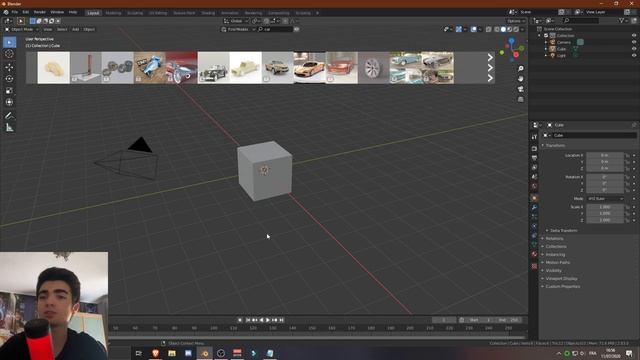Screen dimensions: 640x360
Task: Open Brave browser from the taskbar
Action: (155, 353)
